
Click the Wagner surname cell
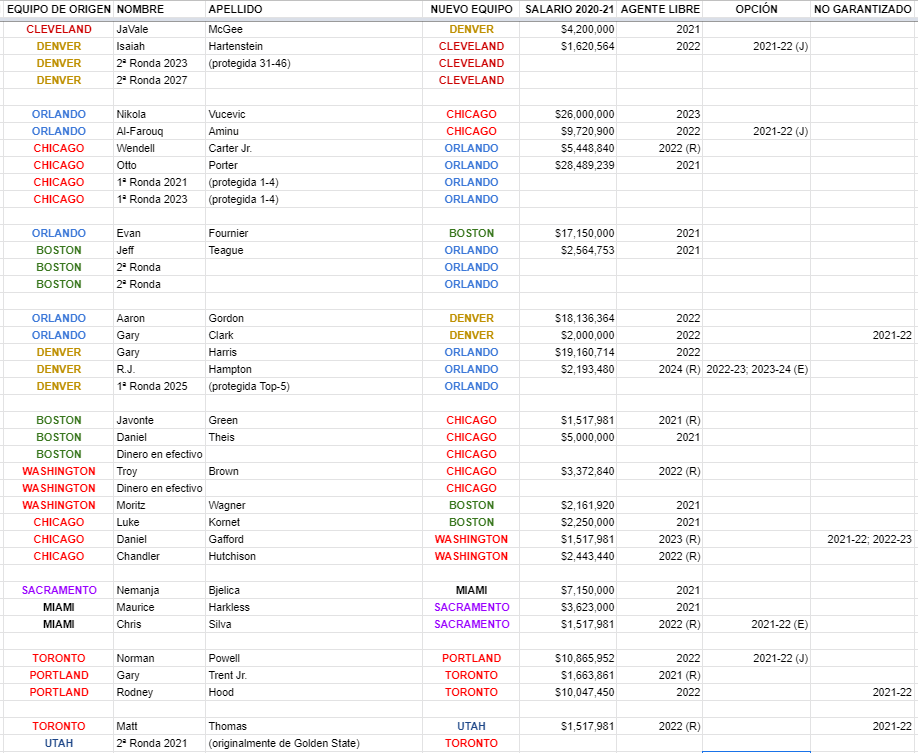point(314,505)
